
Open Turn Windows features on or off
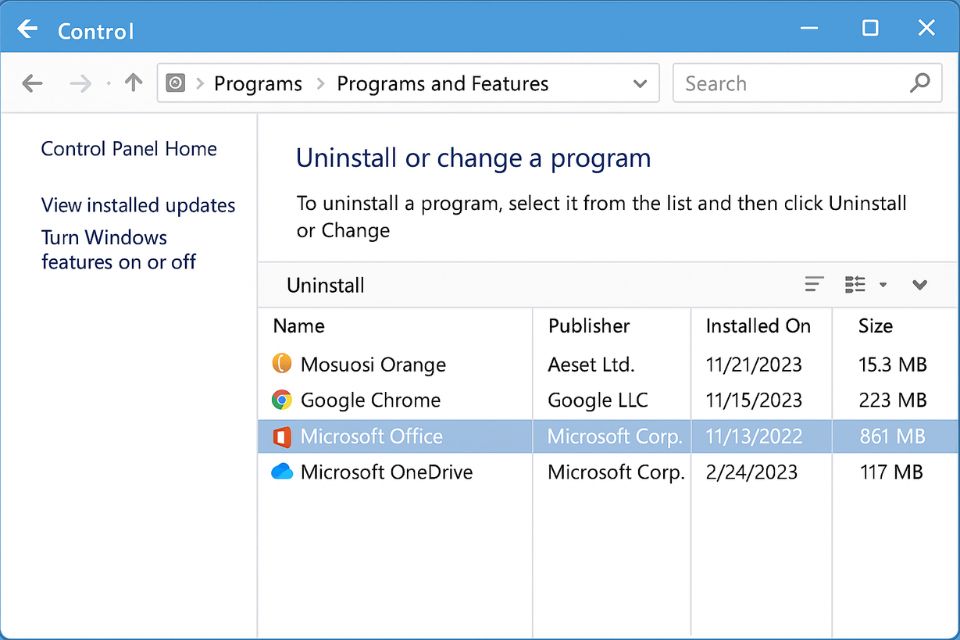[118, 250]
